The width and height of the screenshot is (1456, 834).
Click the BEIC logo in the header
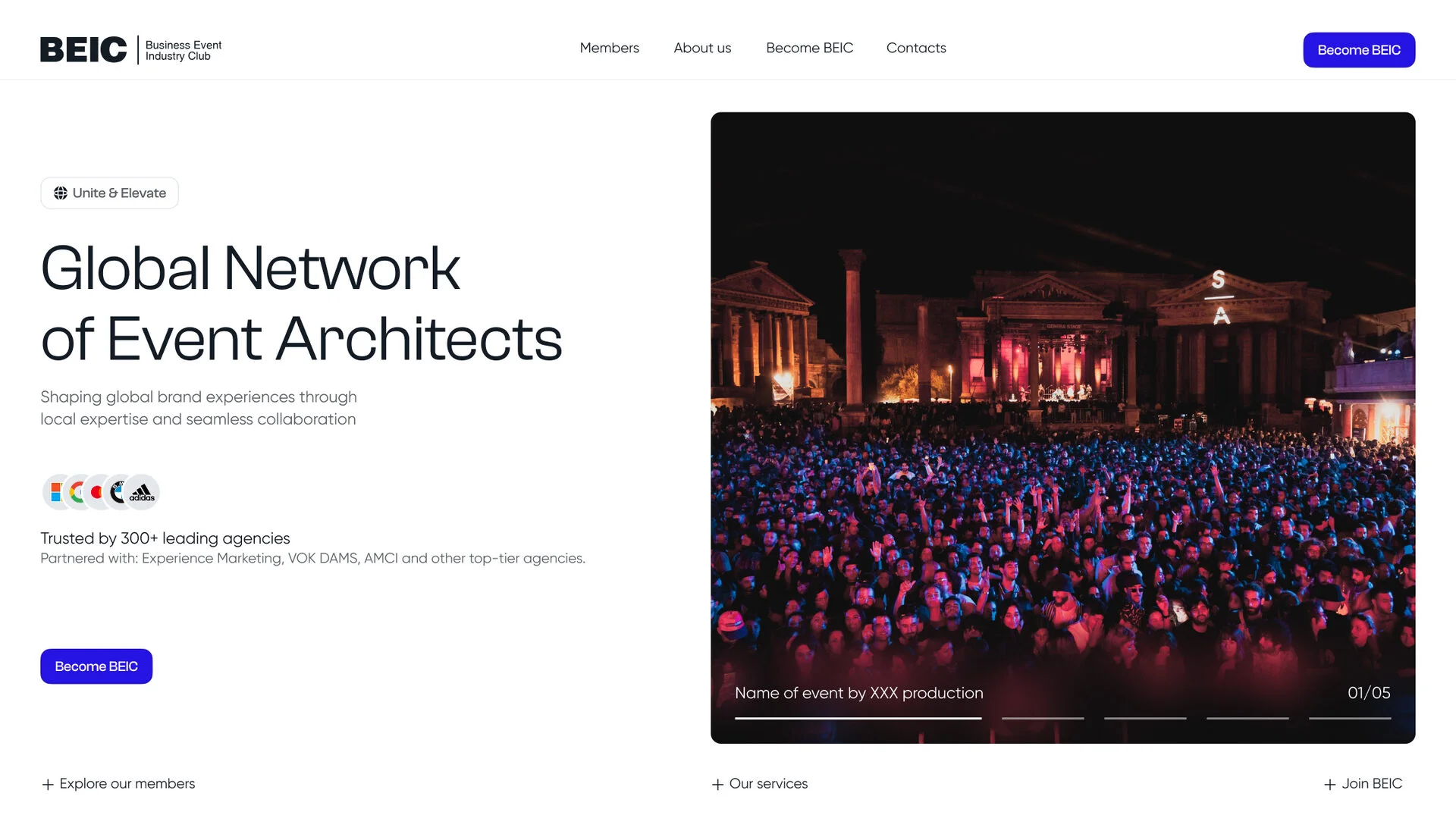coord(83,49)
